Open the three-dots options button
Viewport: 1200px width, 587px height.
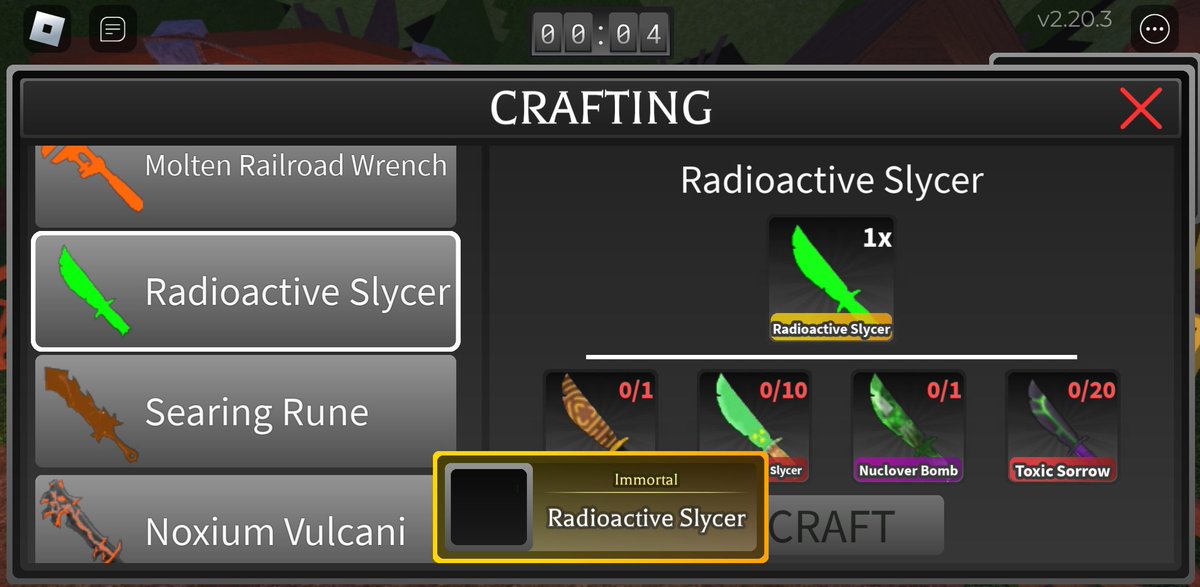[x=1155, y=30]
